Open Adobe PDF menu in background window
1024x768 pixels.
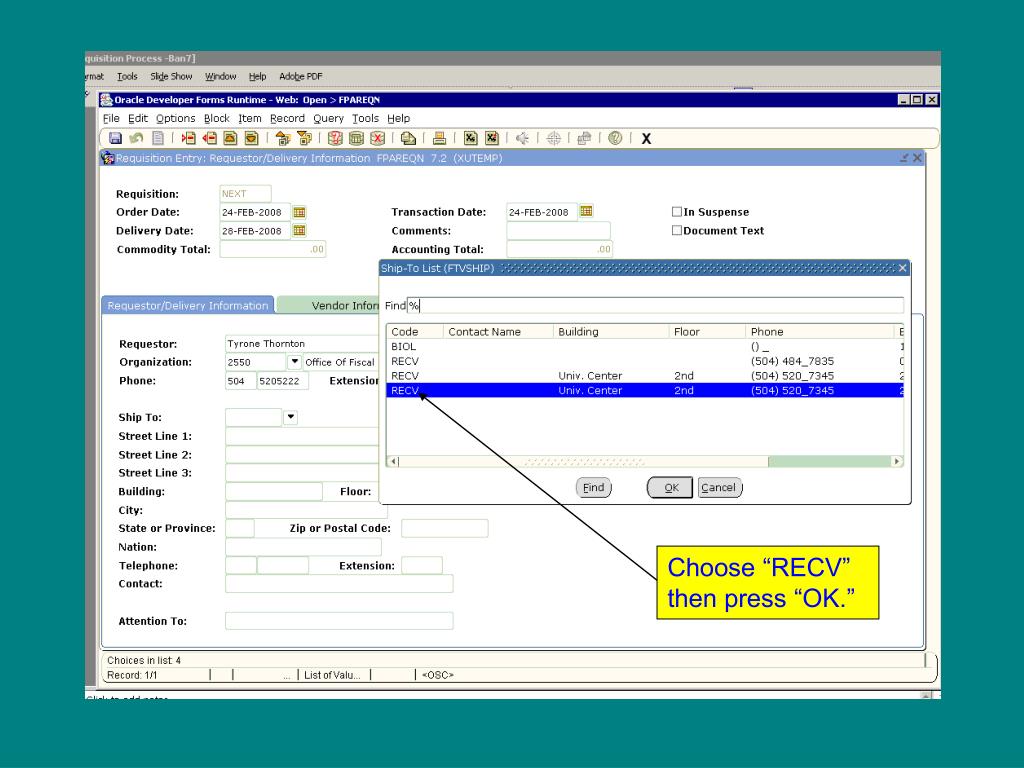[x=300, y=76]
